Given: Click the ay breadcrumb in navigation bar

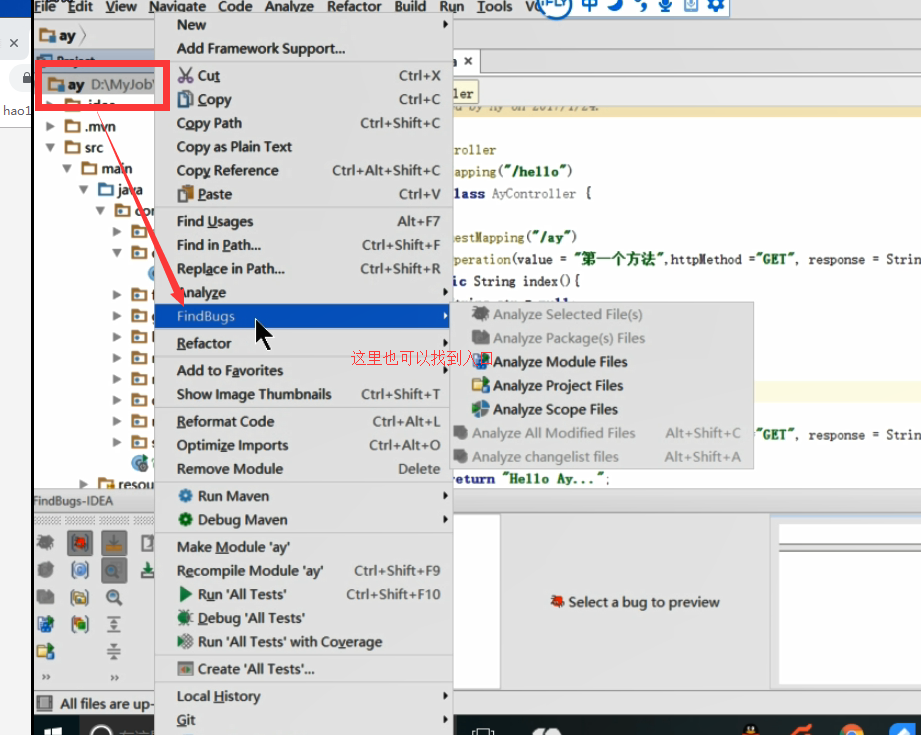Looking at the screenshot, I should pos(58,36).
